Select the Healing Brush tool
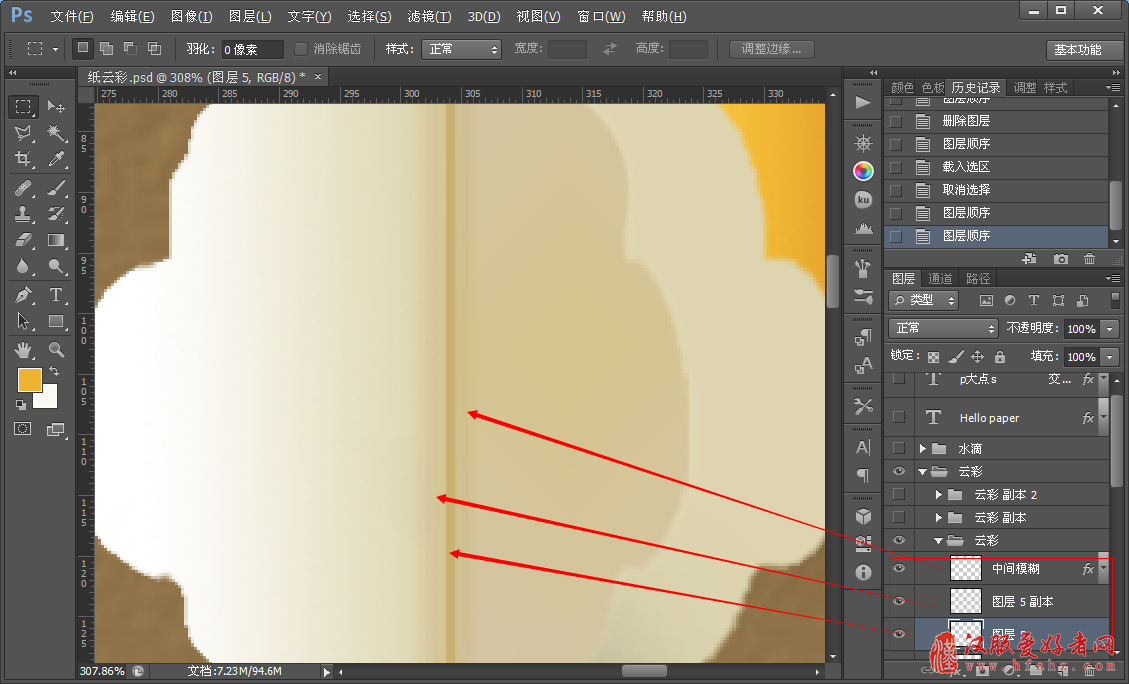 pos(23,188)
